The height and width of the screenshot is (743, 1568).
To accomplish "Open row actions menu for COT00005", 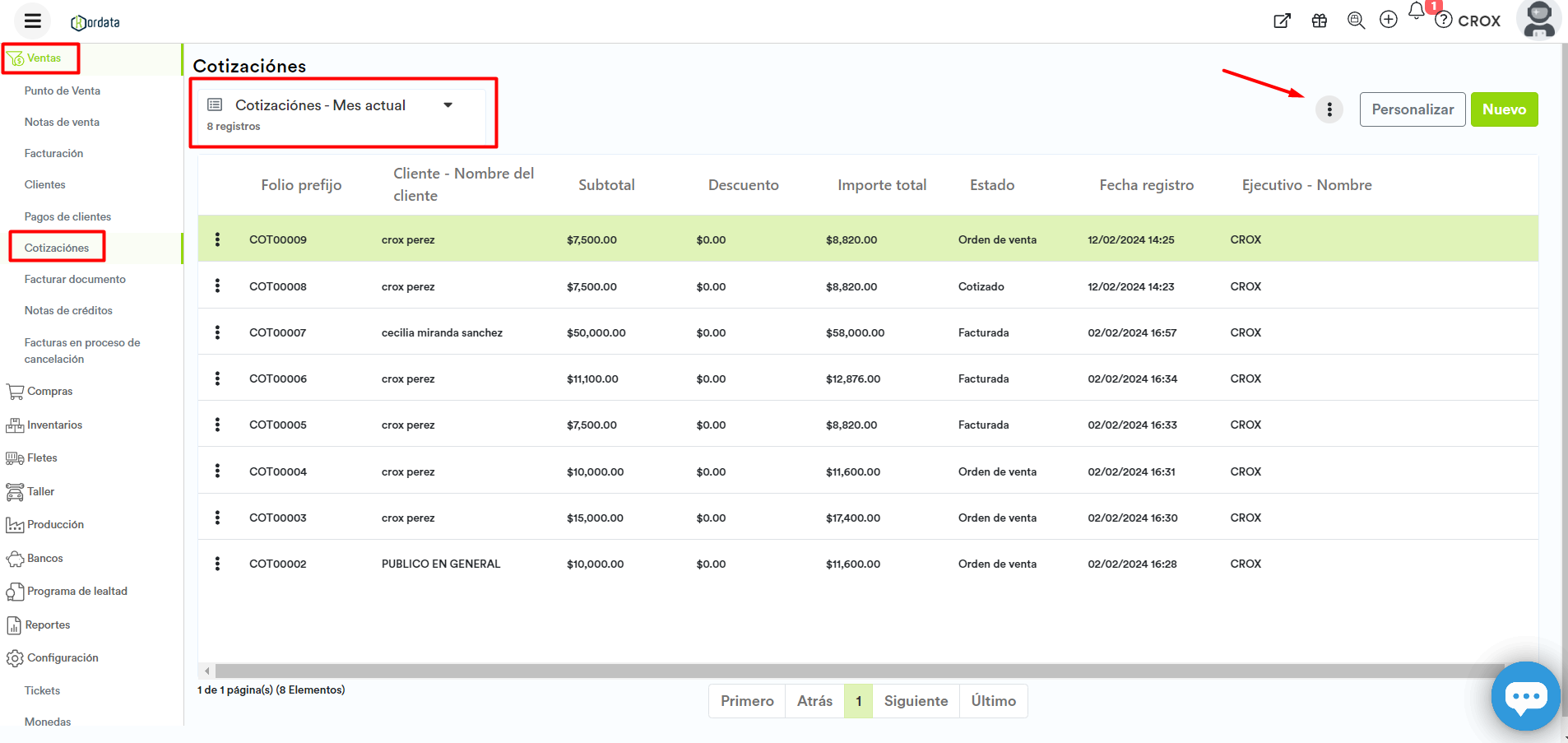I will pyautogui.click(x=217, y=425).
